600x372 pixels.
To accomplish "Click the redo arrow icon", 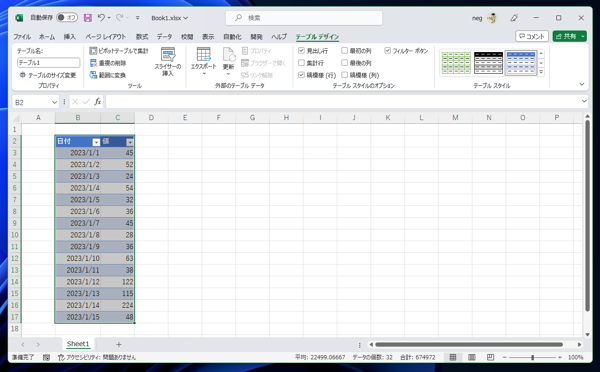I will 120,18.
